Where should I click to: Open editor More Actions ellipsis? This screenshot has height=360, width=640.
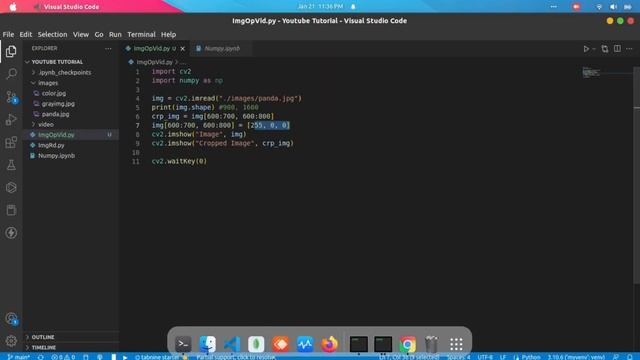coord(629,49)
